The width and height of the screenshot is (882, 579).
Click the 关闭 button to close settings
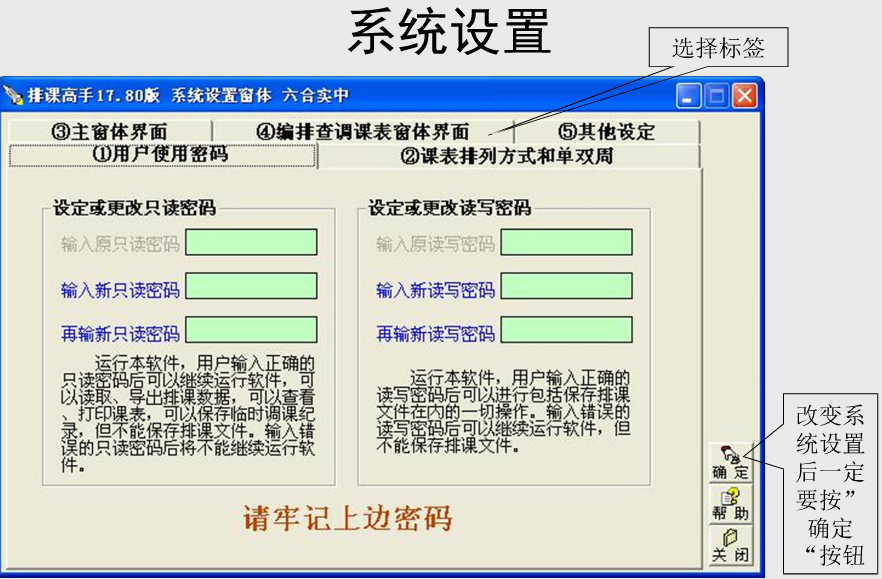(x=730, y=549)
